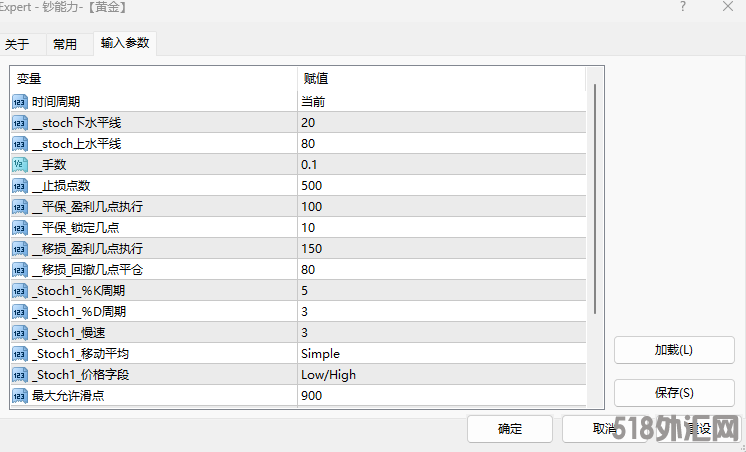Screen dimensions: 746x452
Task: Switch to the 关于 tab
Action: pyautogui.click(x=17, y=44)
